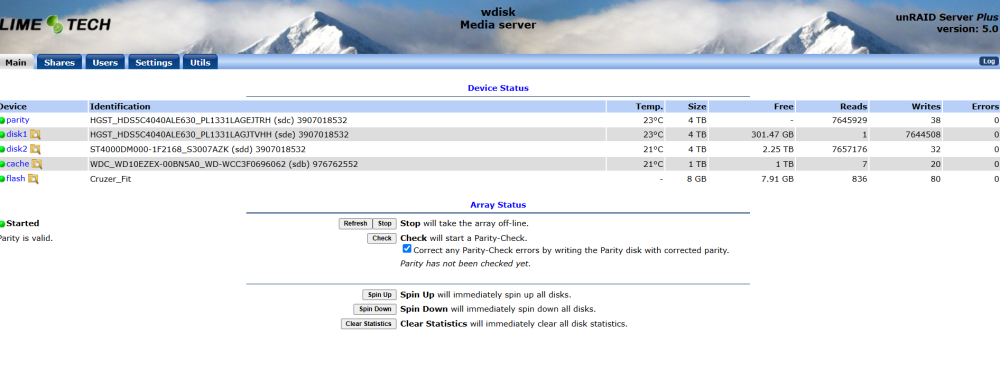Stop the array with Stop button
This screenshot has height=391, width=1000.
click(385, 224)
